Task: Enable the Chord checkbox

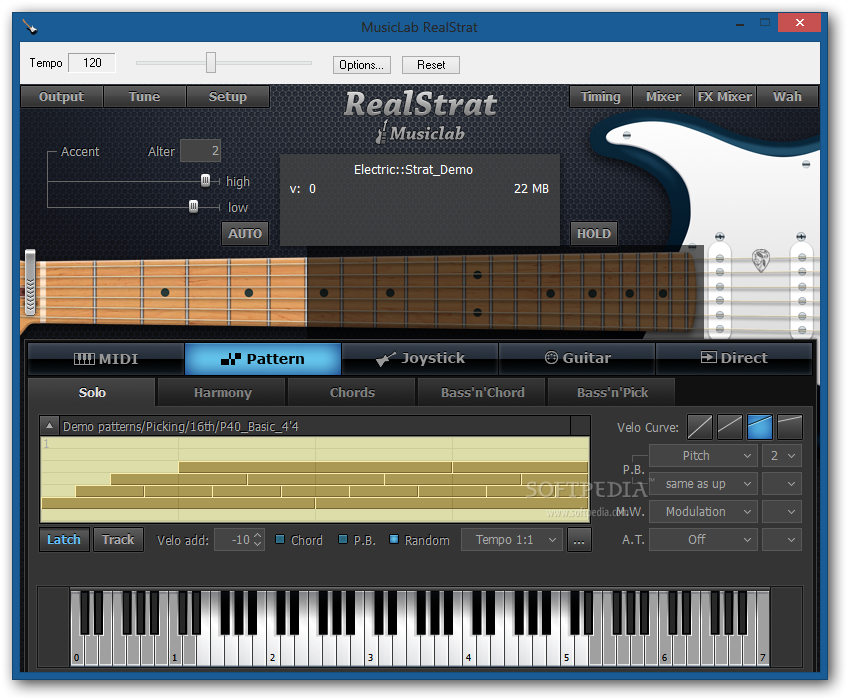Action: (280, 539)
